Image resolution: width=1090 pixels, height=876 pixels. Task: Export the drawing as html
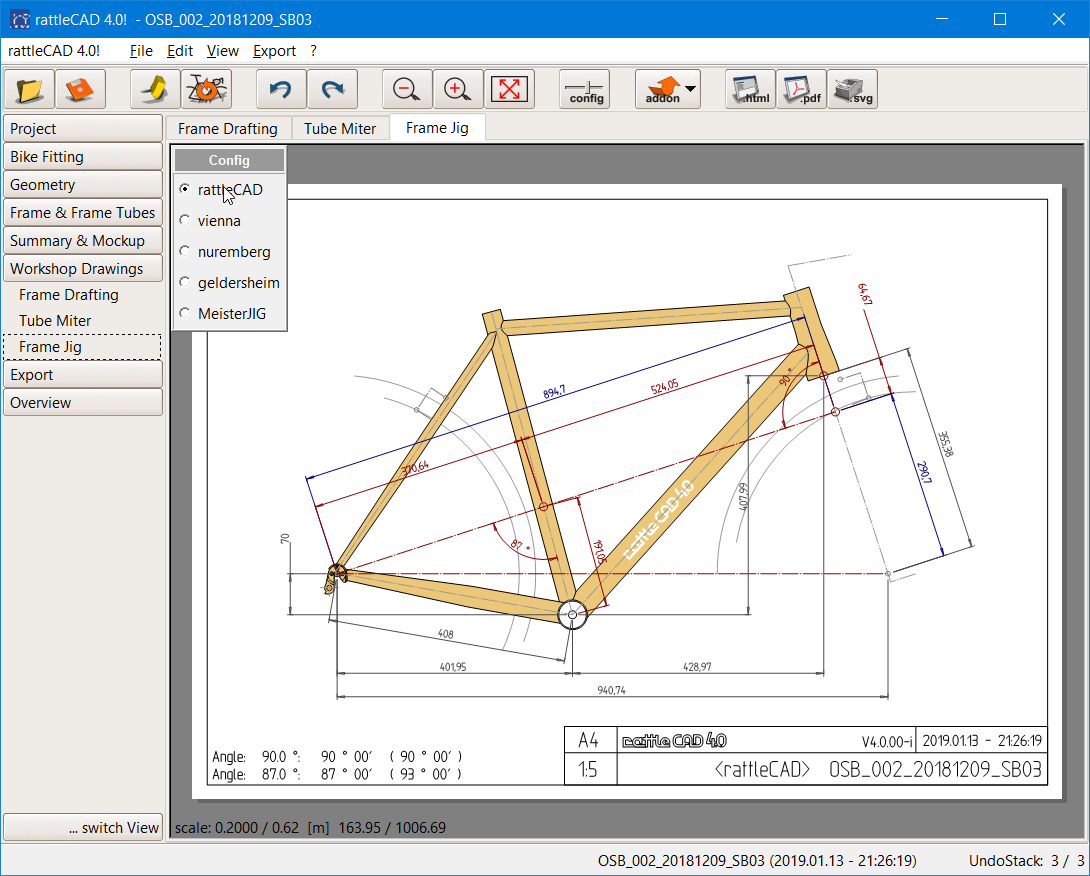[750, 89]
